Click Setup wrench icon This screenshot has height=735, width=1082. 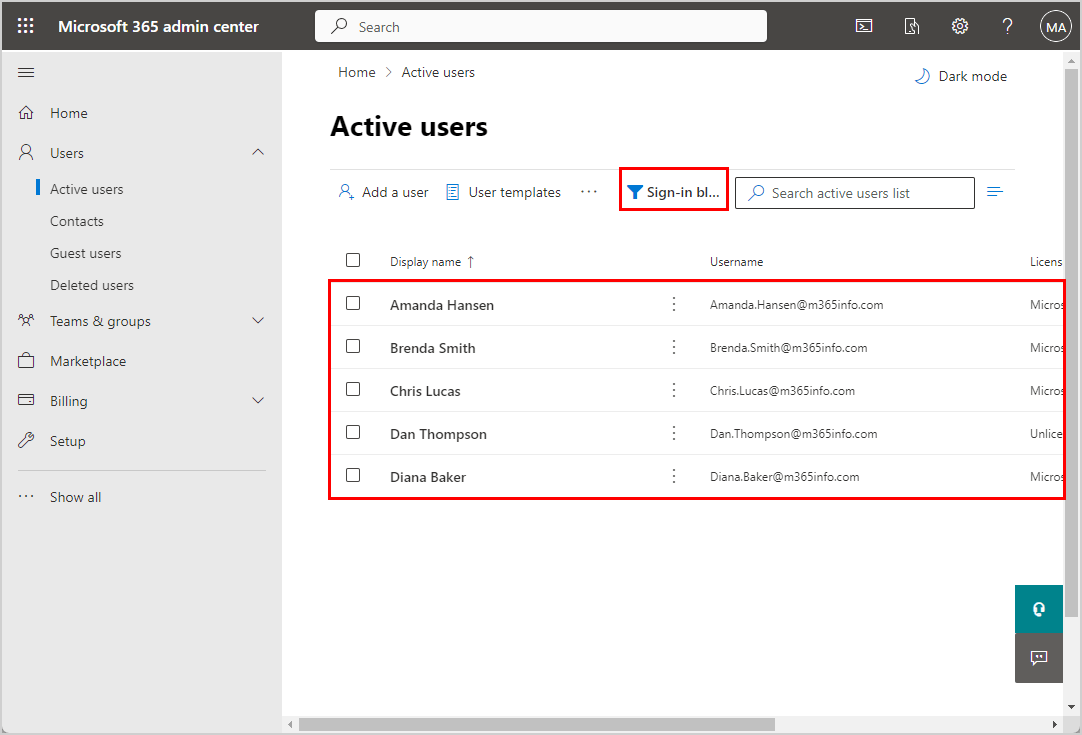26,440
